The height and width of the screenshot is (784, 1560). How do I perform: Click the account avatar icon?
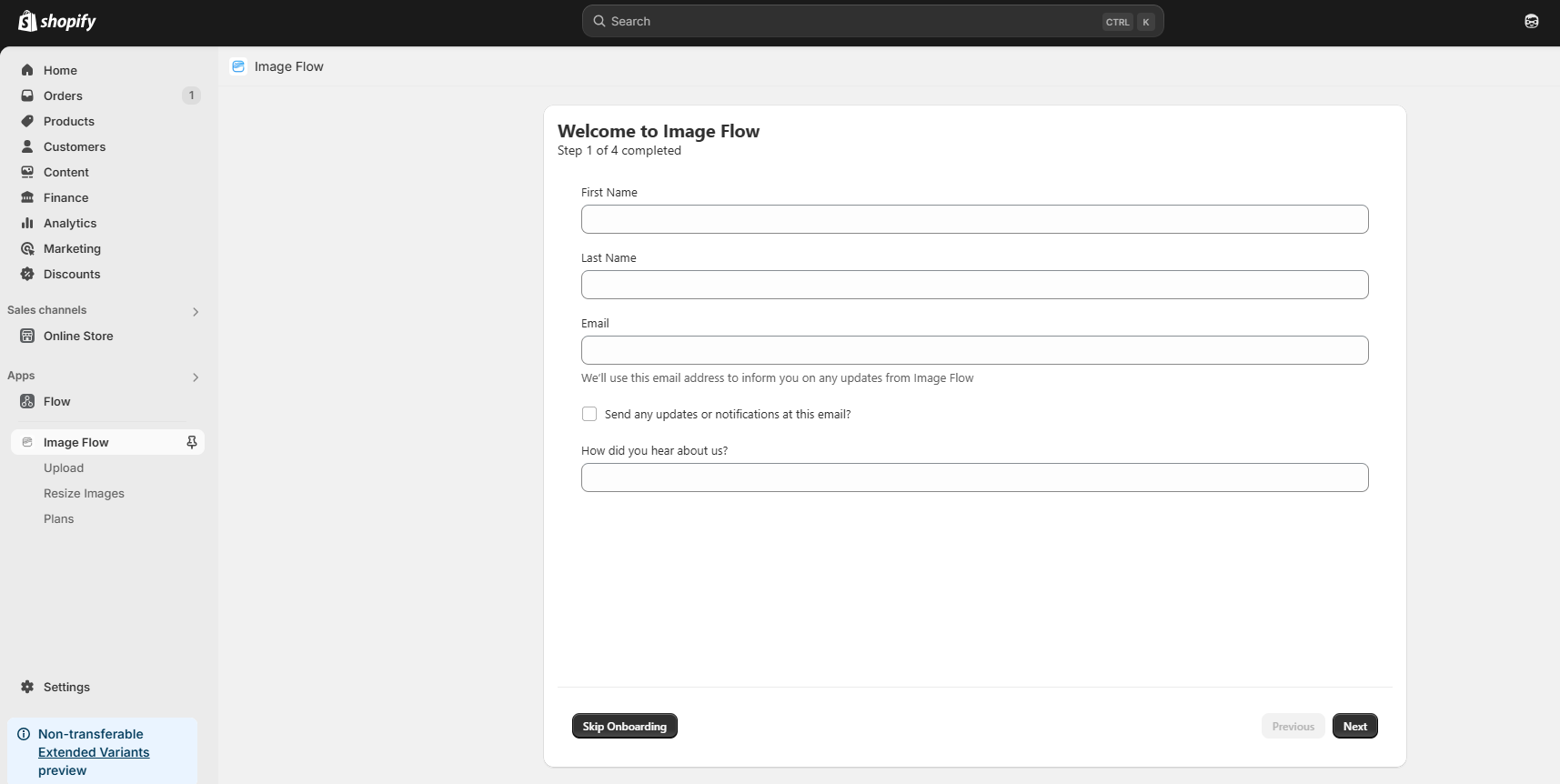tap(1532, 21)
